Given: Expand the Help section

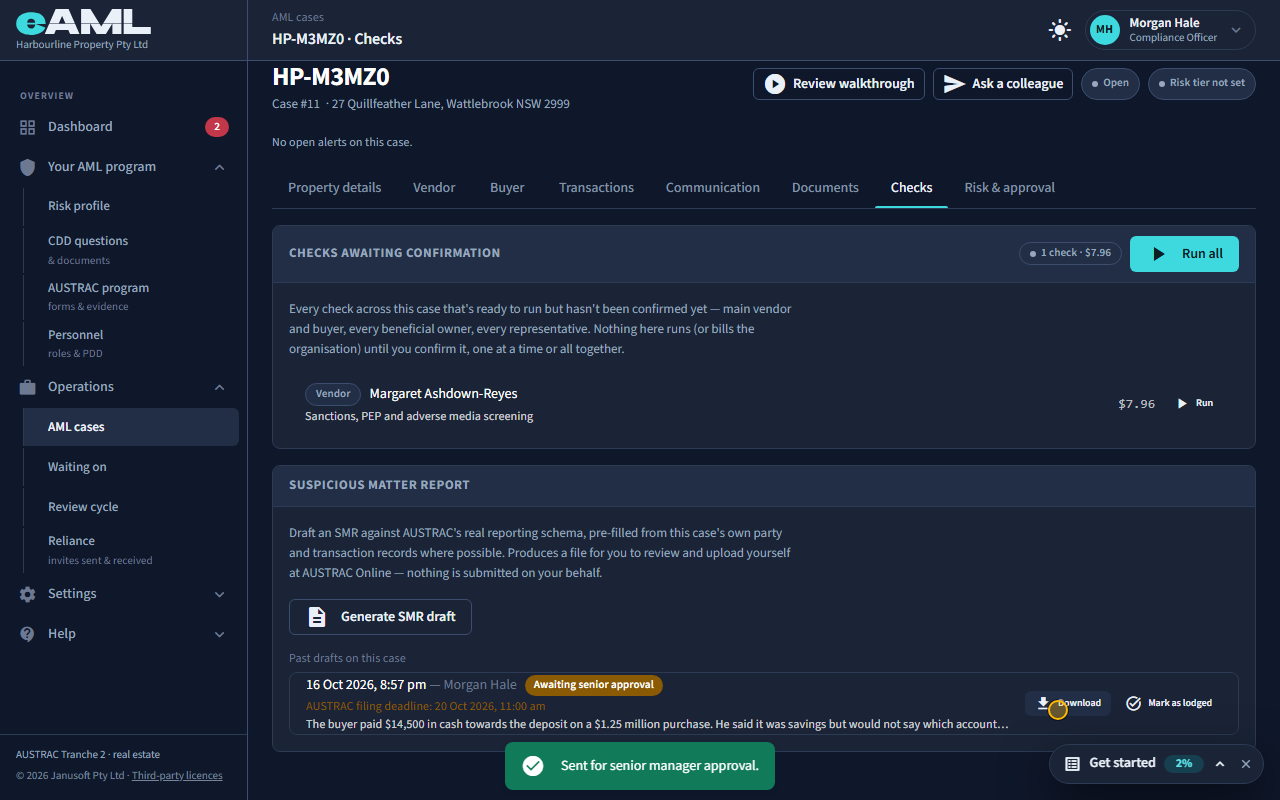Looking at the screenshot, I should [220, 634].
